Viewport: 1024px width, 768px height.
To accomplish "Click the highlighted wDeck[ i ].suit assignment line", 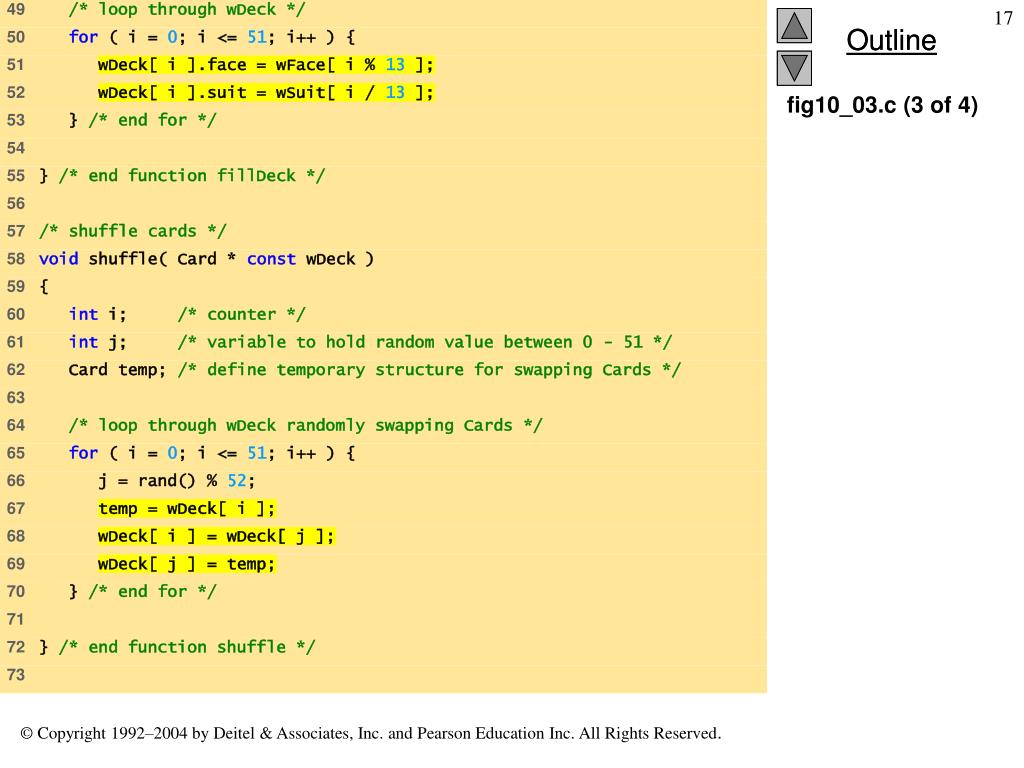I will tap(265, 92).
